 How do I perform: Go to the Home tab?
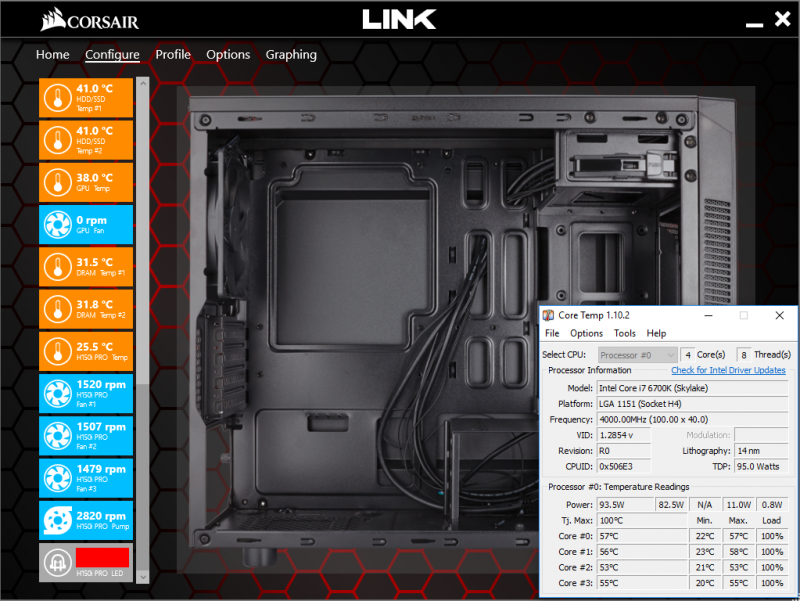point(53,55)
